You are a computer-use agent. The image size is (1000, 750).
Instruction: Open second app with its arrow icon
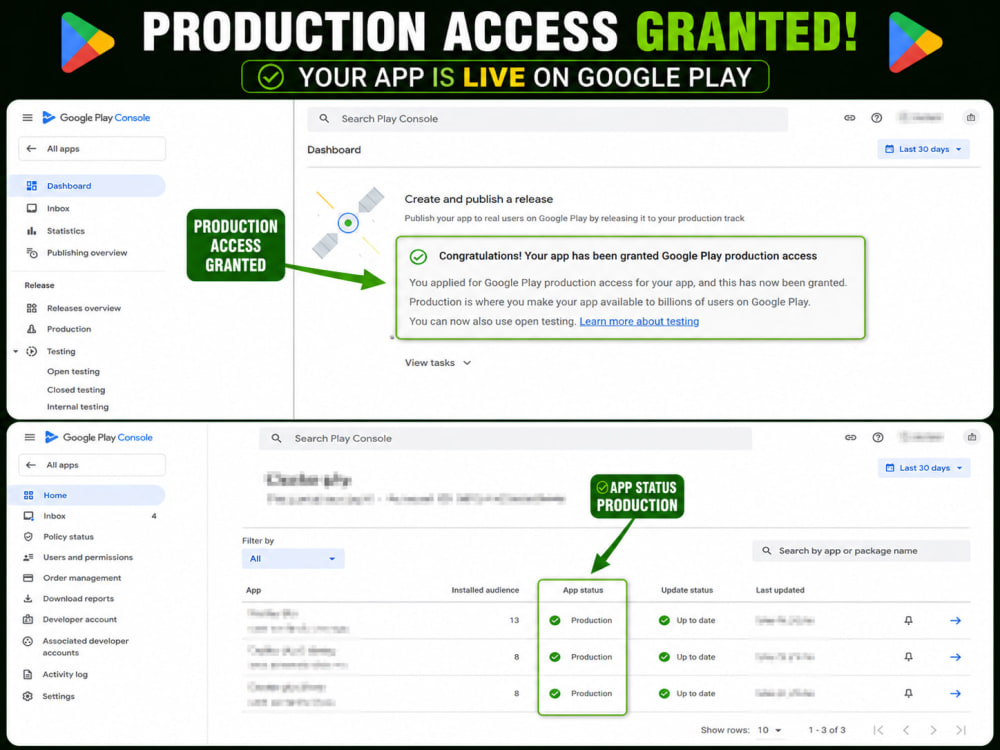tap(955, 656)
